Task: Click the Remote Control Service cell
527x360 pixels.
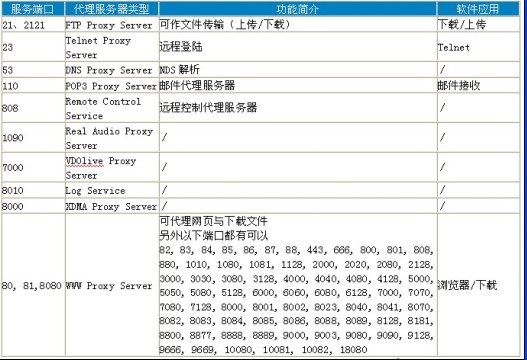Action: pyautogui.click(x=112, y=108)
